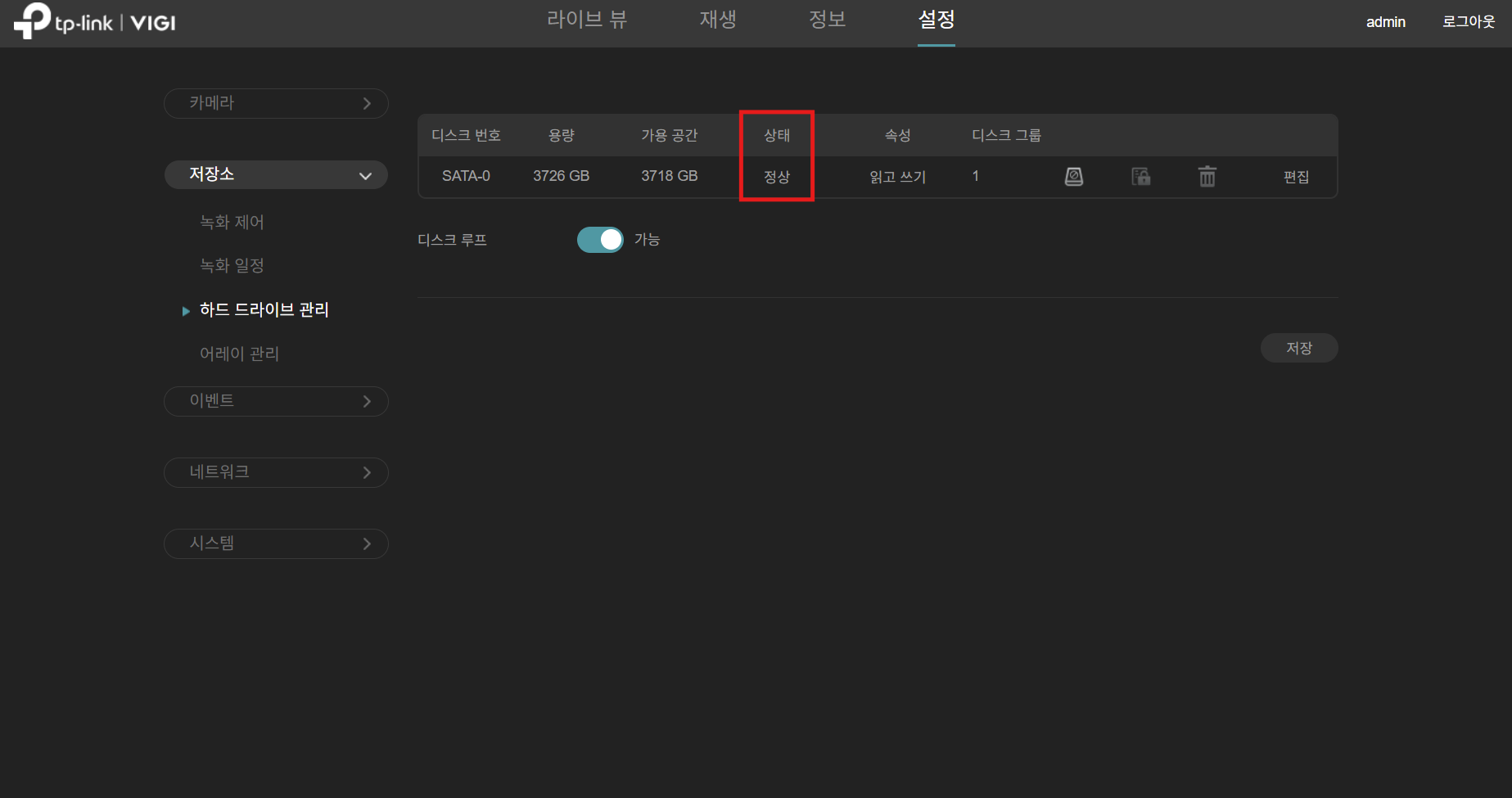Expand the 이벤트 sidebar section
1512x798 pixels.
point(276,401)
